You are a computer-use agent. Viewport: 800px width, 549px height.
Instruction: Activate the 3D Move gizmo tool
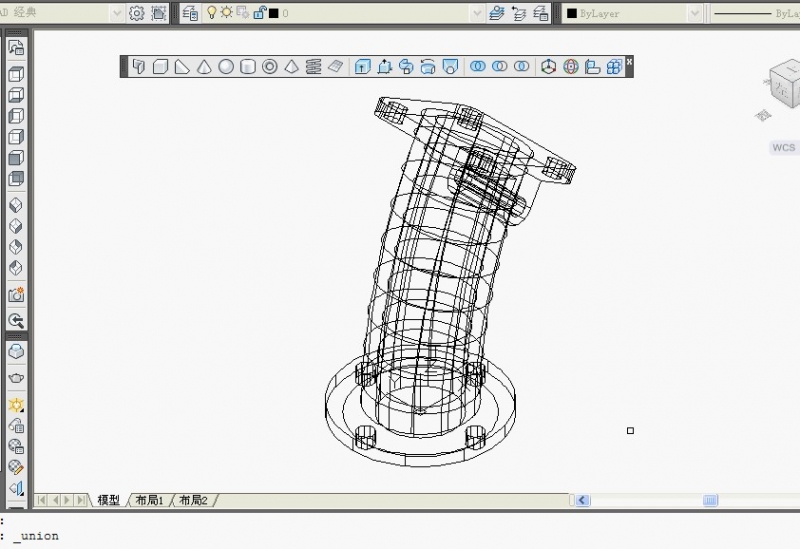coord(548,67)
